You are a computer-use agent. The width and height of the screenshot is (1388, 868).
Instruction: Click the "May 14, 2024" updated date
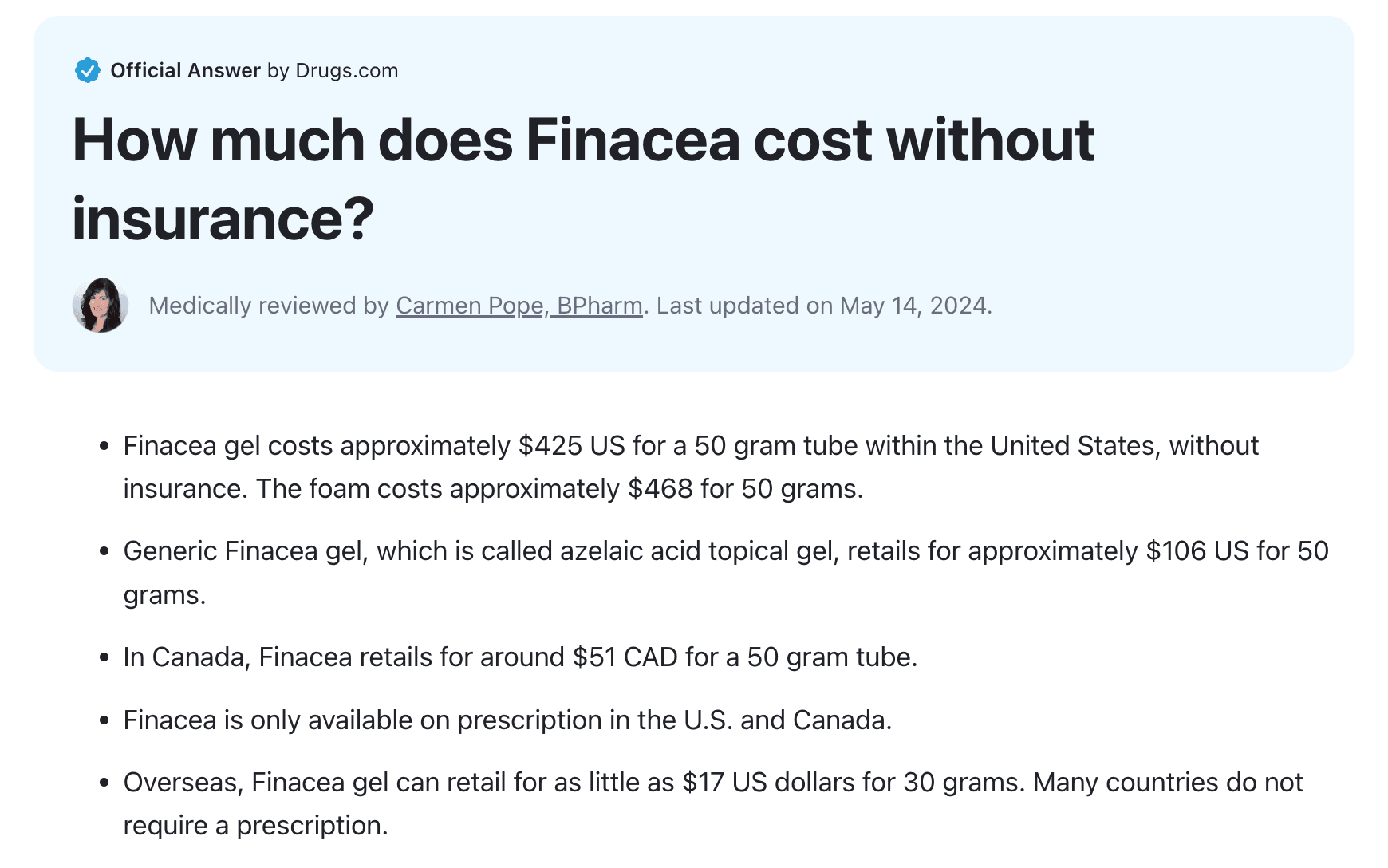[x=913, y=306]
